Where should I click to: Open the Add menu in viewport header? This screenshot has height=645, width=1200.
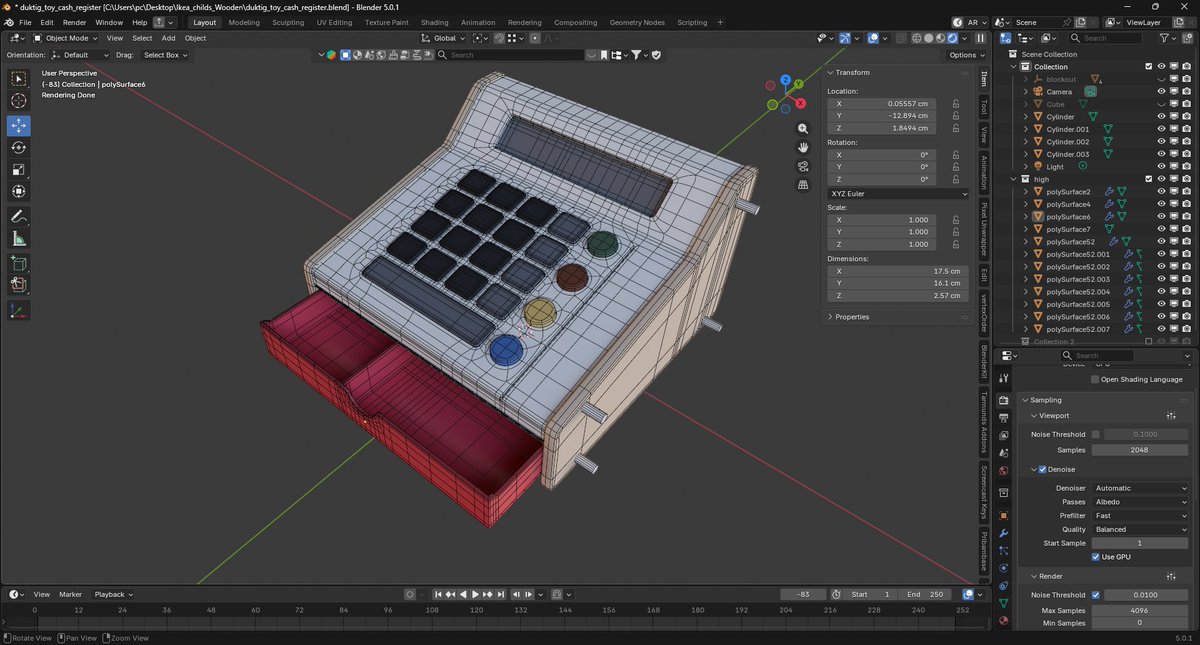tap(168, 38)
